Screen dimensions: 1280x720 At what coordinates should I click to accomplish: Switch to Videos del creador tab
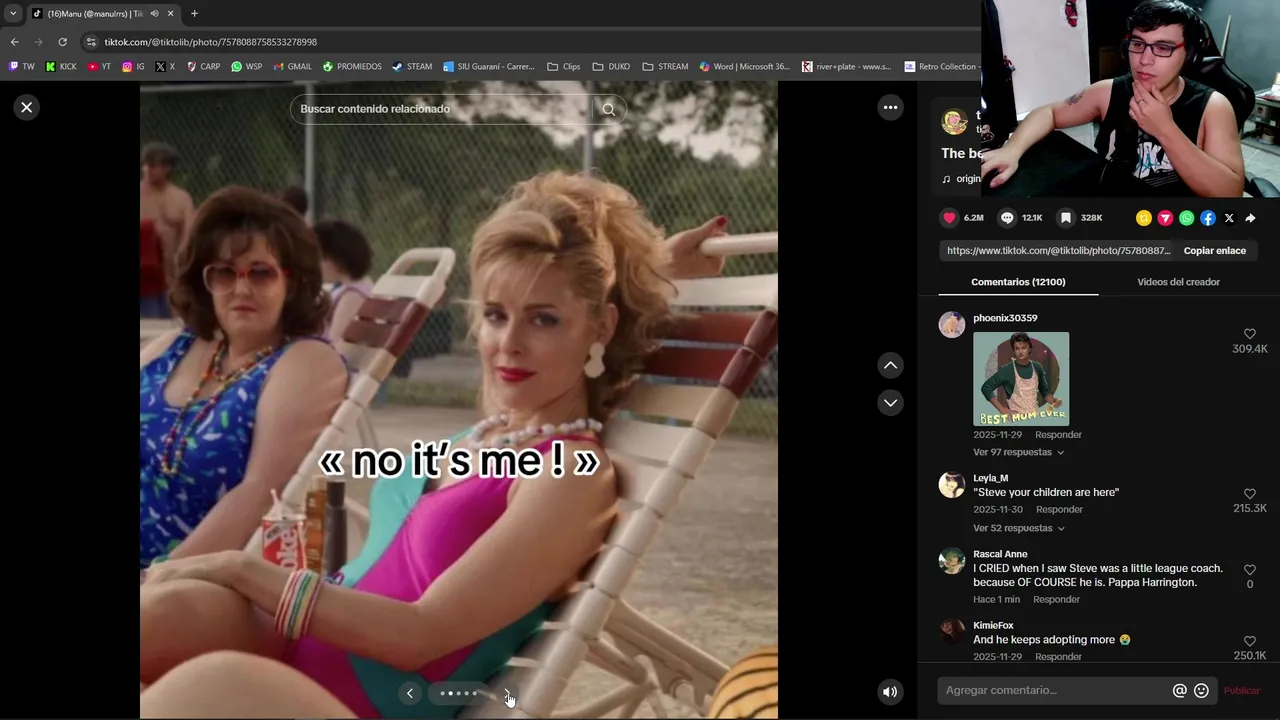[x=1178, y=282]
